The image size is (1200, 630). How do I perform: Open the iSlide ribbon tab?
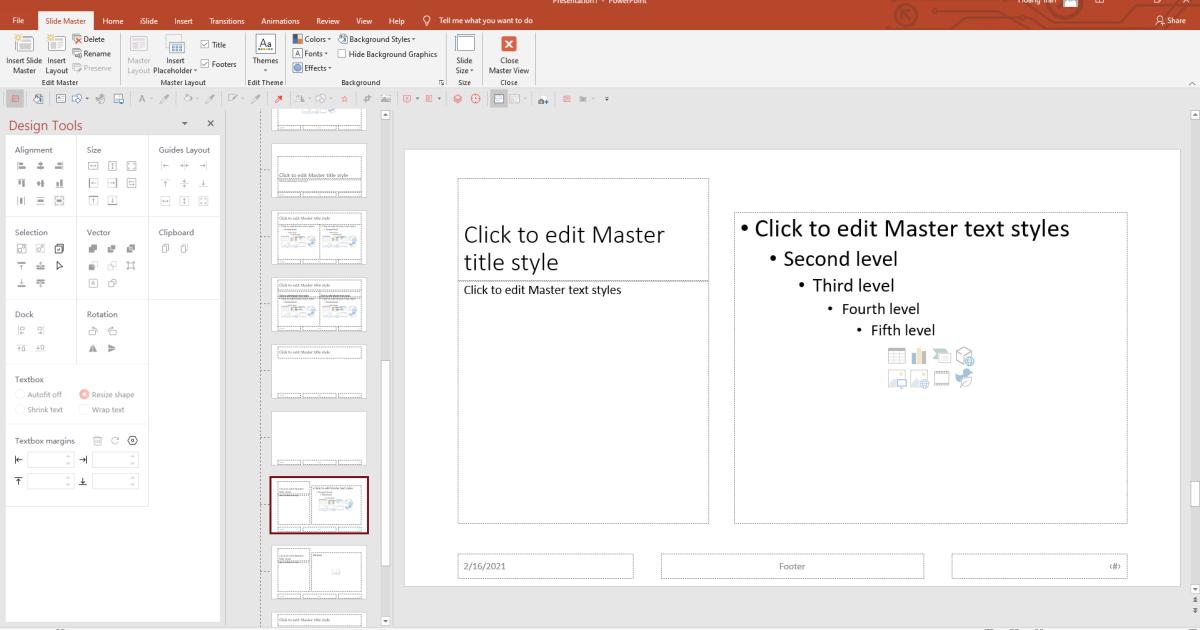(x=149, y=20)
